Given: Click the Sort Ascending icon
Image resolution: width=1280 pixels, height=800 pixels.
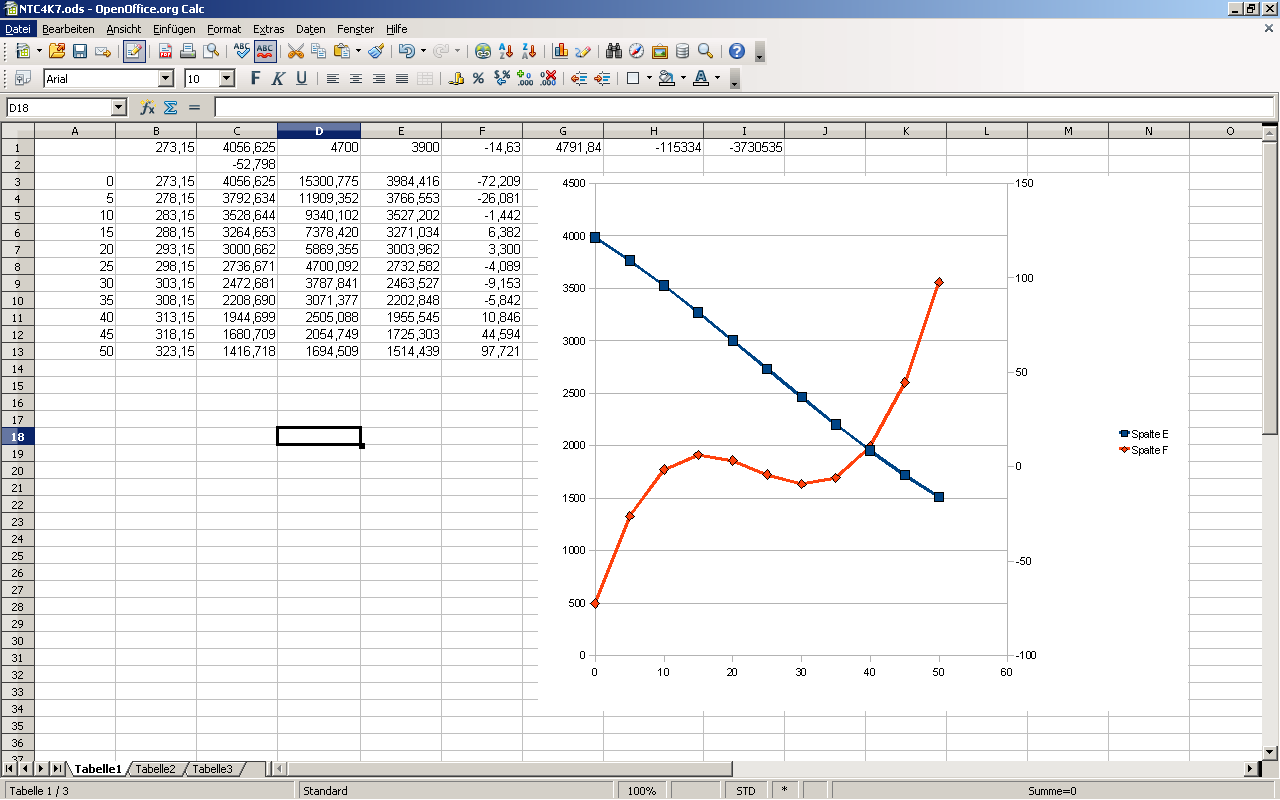Looking at the screenshot, I should click(507, 51).
